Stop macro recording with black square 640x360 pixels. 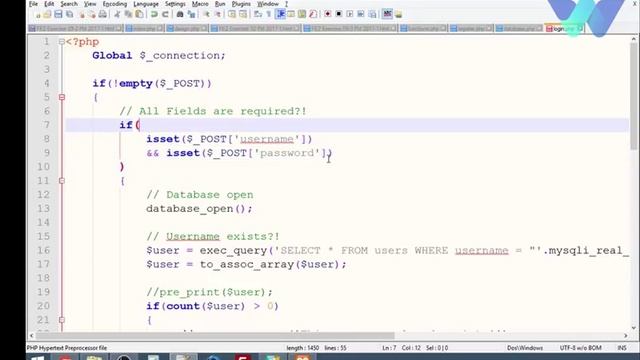(338, 14)
